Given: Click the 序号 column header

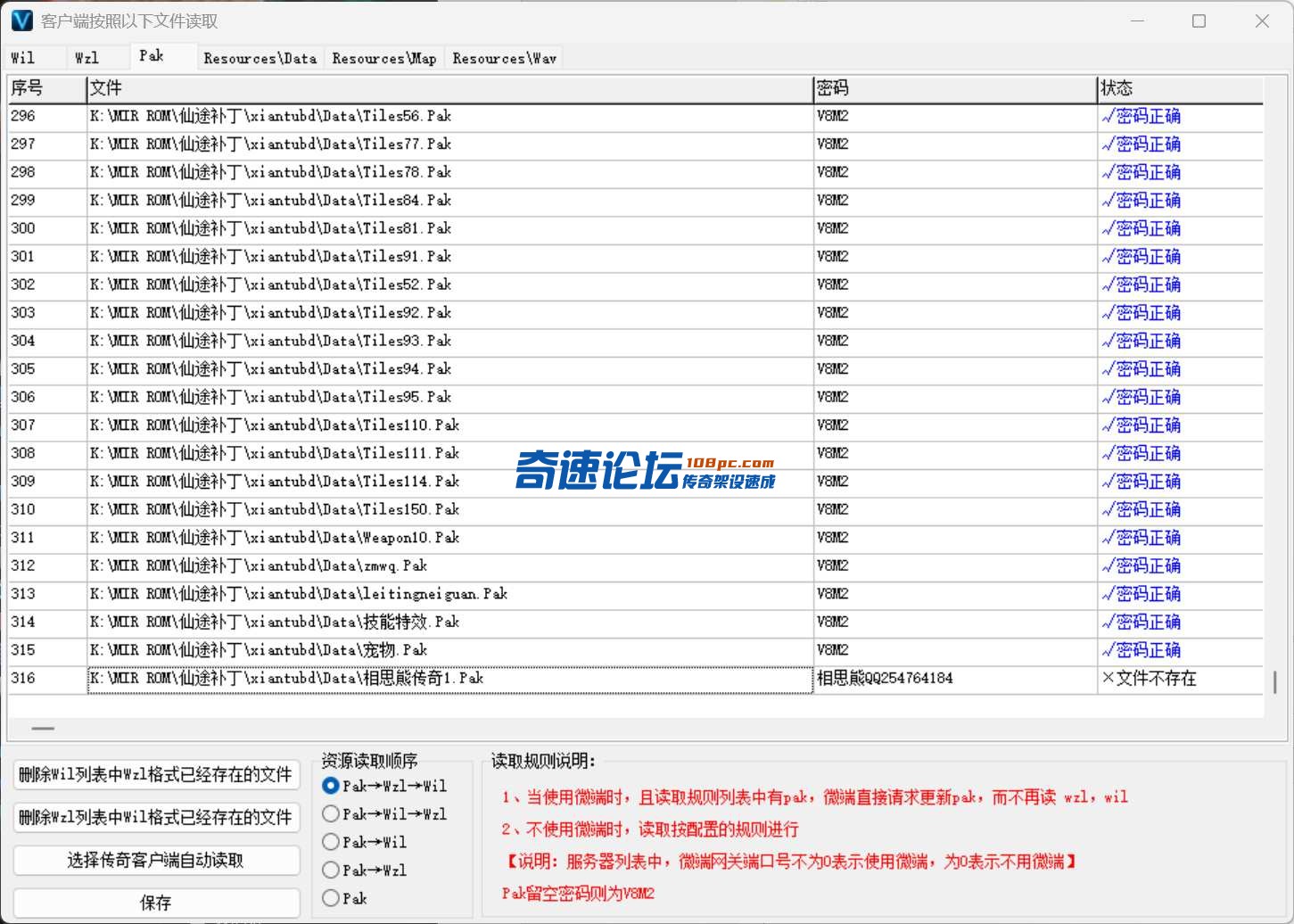Looking at the screenshot, I should coord(46,88).
